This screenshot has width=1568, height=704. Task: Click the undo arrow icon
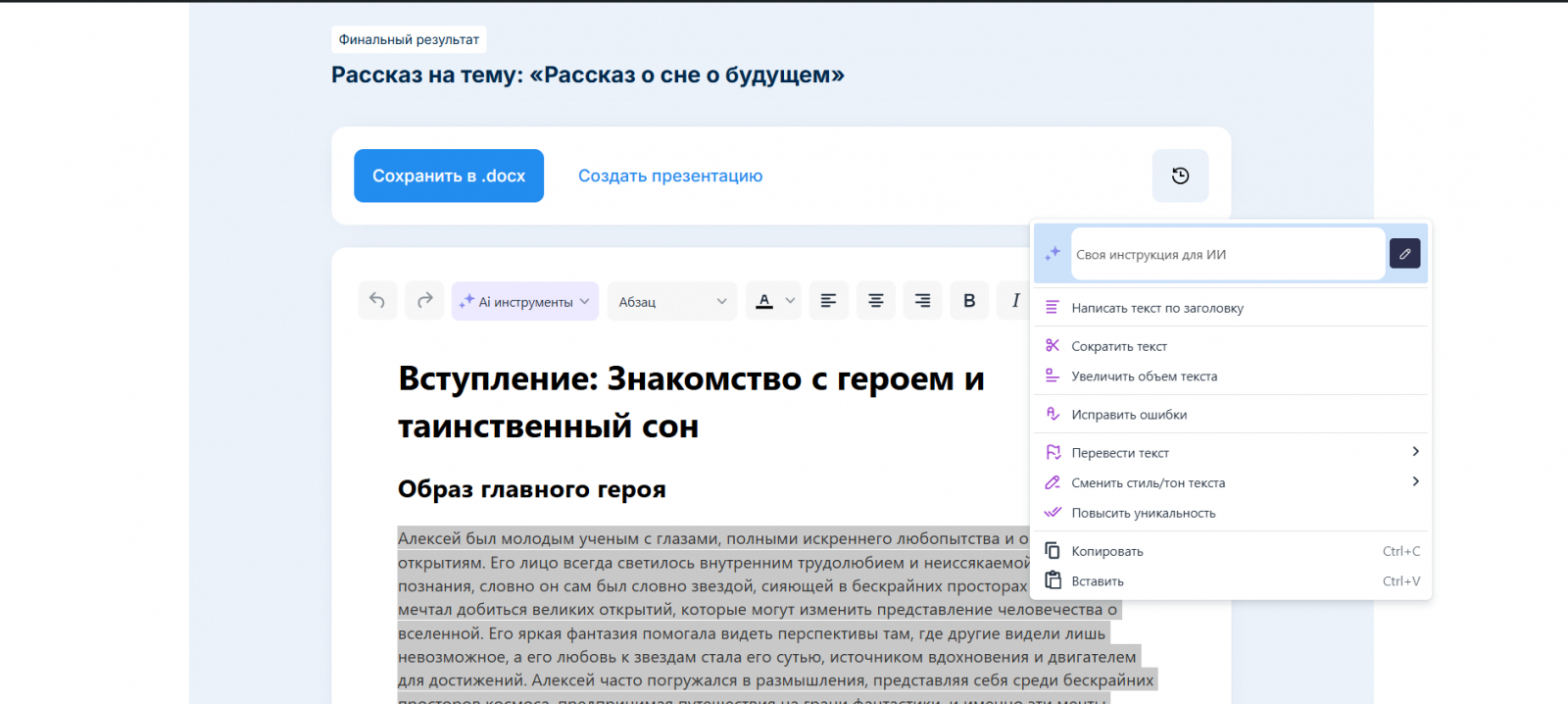point(377,301)
